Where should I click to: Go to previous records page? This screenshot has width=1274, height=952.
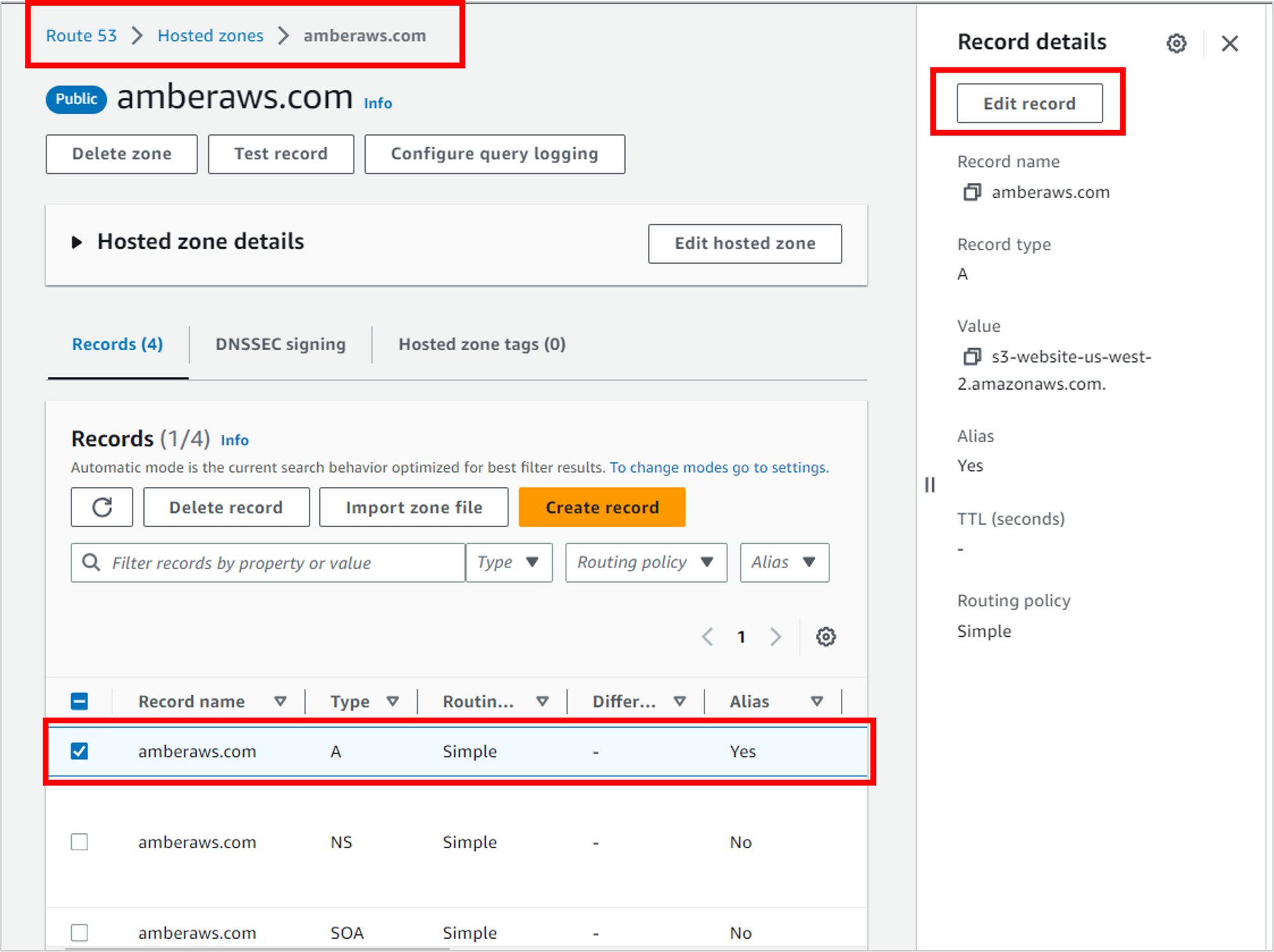click(707, 636)
